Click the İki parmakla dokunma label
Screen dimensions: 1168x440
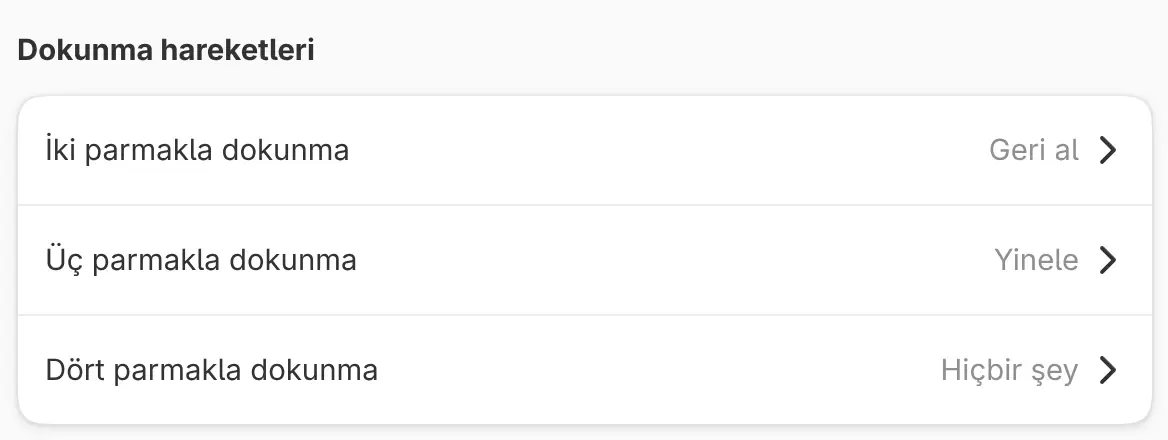click(x=197, y=150)
